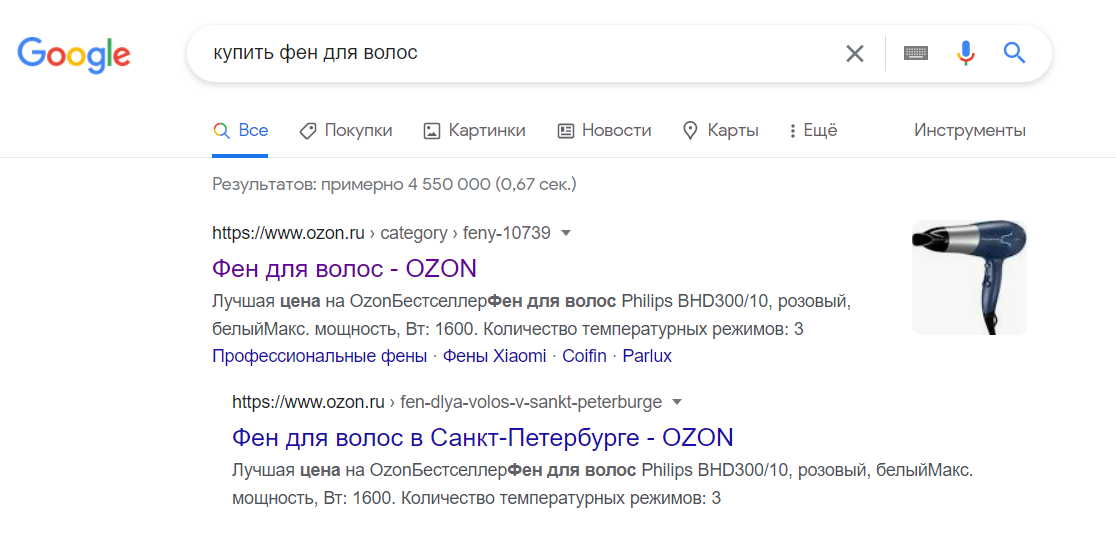Expand dropdown arrow next to fen-dlya-volos-v-sankt-peterburge URL
Screen dimensions: 1116x542
[x=677, y=402]
